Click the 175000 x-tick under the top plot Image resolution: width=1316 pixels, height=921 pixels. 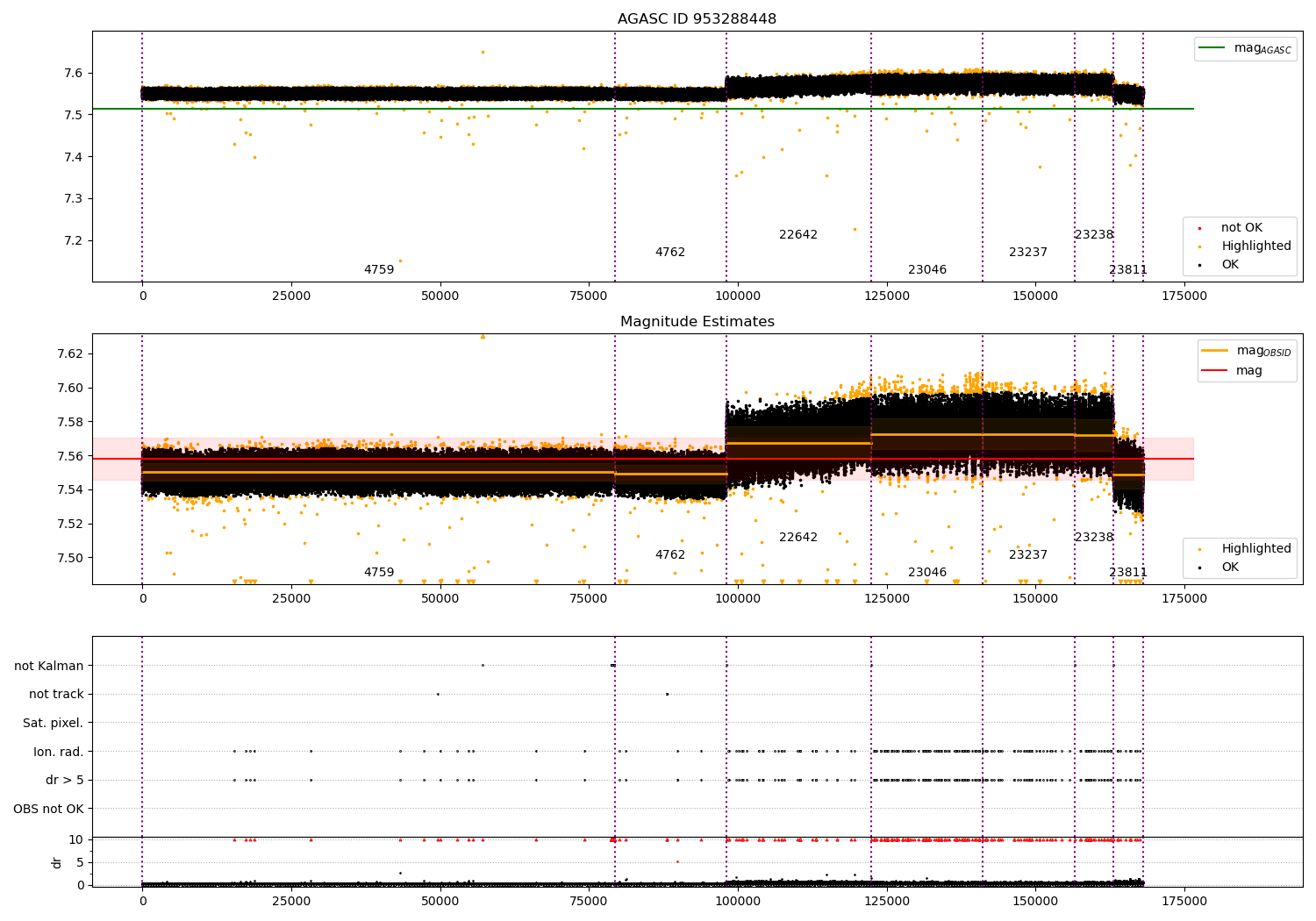(x=1184, y=296)
